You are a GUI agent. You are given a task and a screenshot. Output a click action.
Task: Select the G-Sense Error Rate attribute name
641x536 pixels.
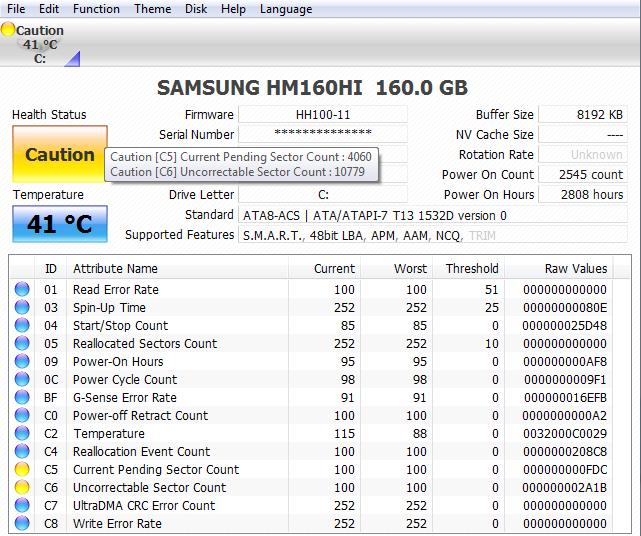coord(125,397)
